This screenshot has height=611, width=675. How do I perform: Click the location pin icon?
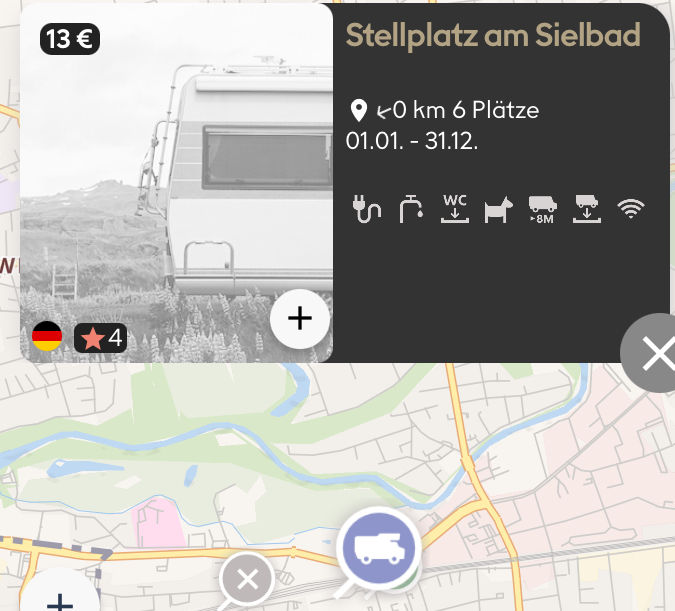tap(359, 110)
